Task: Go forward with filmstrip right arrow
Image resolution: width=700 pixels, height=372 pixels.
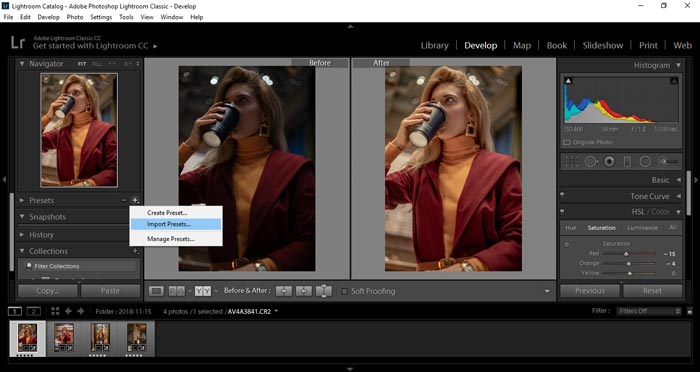Action: click(x=81, y=311)
